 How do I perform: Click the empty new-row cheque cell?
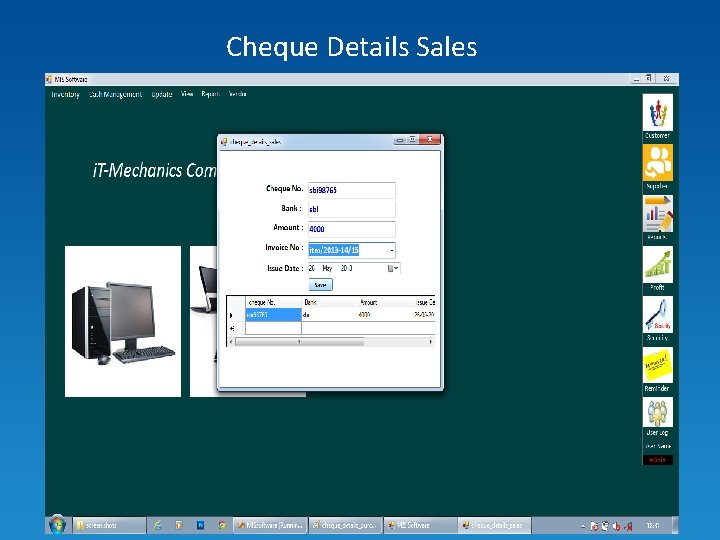point(273,328)
